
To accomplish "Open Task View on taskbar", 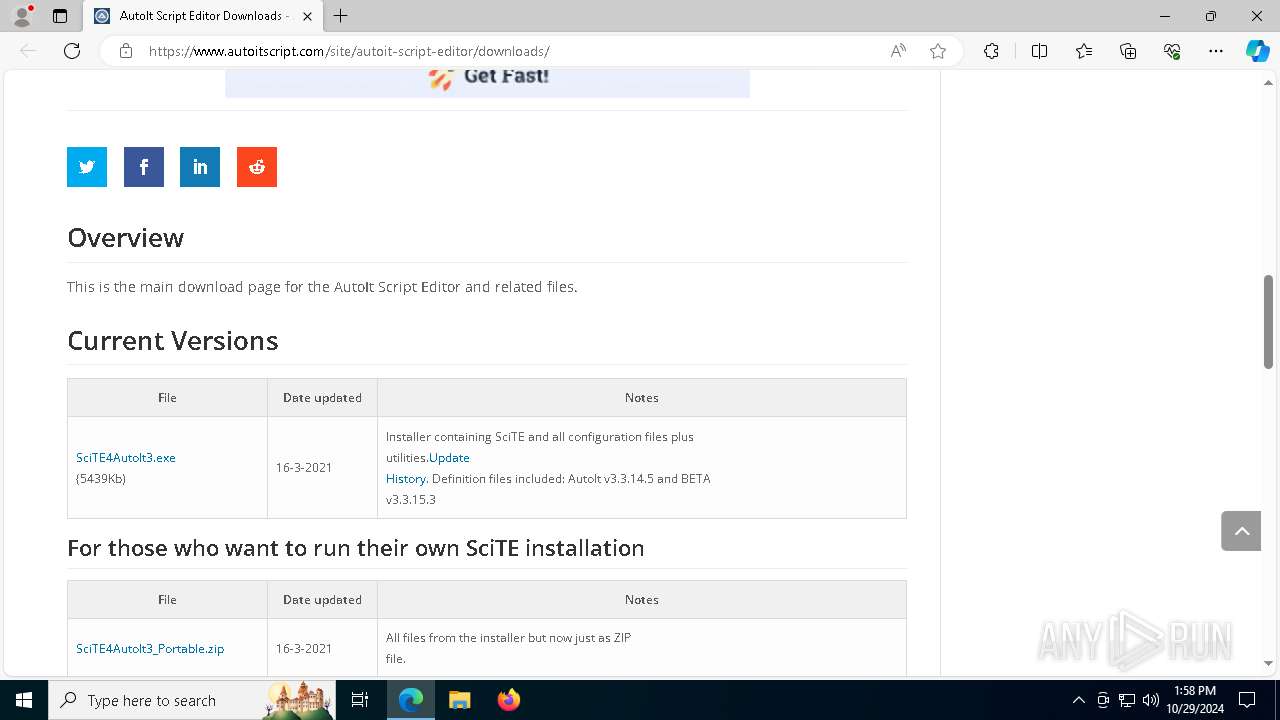I will pos(360,700).
